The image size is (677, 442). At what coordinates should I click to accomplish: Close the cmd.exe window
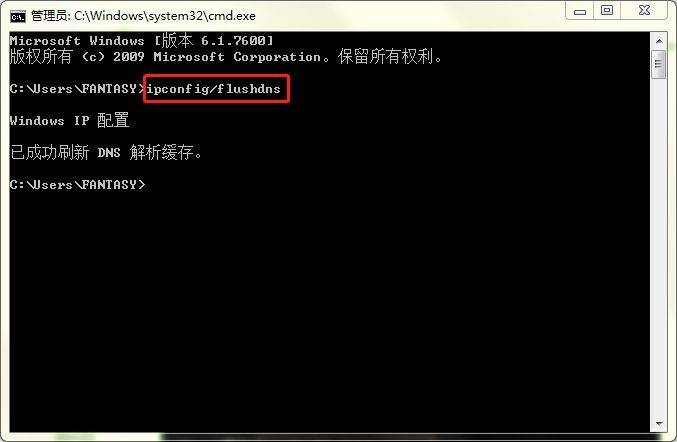(x=644, y=10)
